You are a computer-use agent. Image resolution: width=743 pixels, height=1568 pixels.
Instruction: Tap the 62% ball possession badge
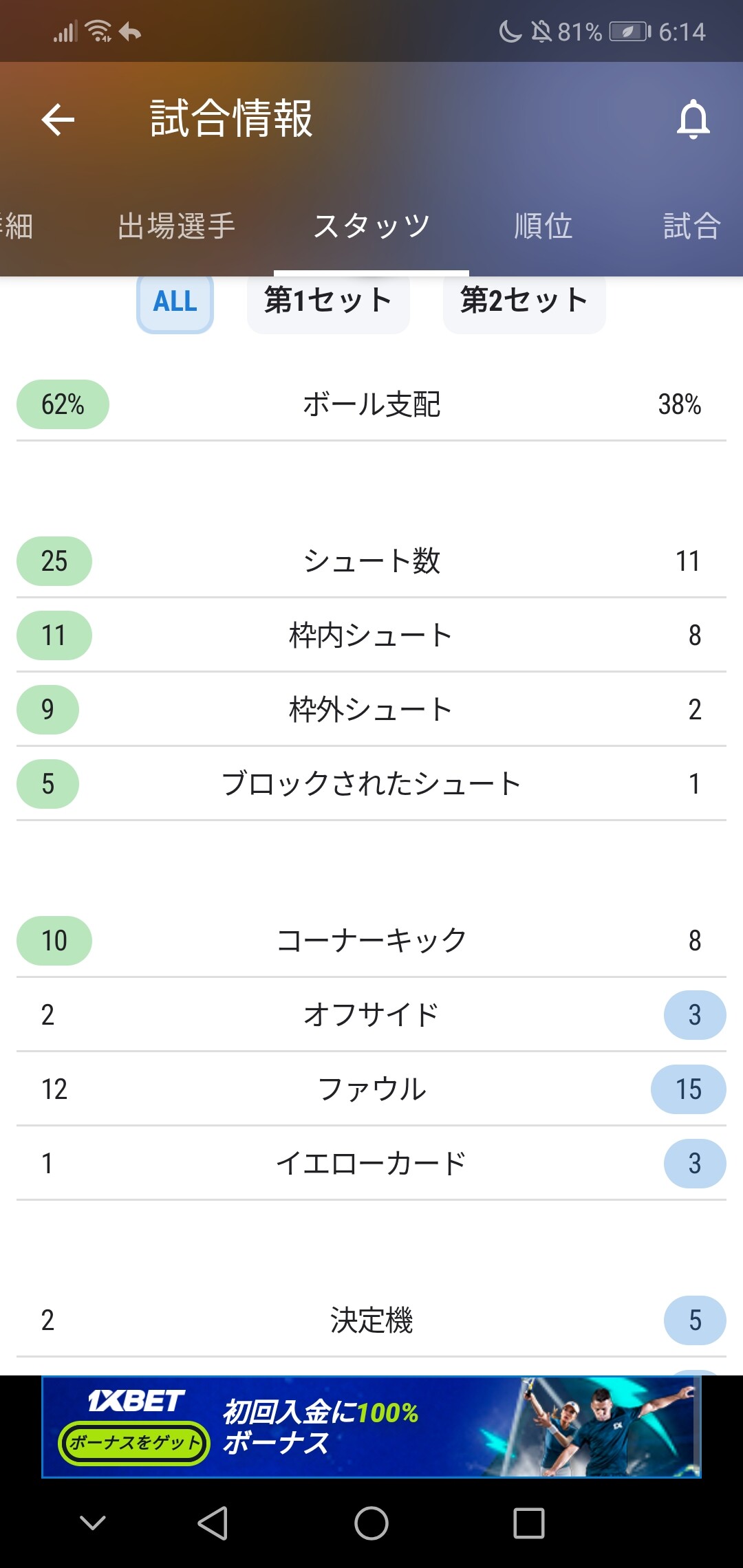[x=63, y=404]
